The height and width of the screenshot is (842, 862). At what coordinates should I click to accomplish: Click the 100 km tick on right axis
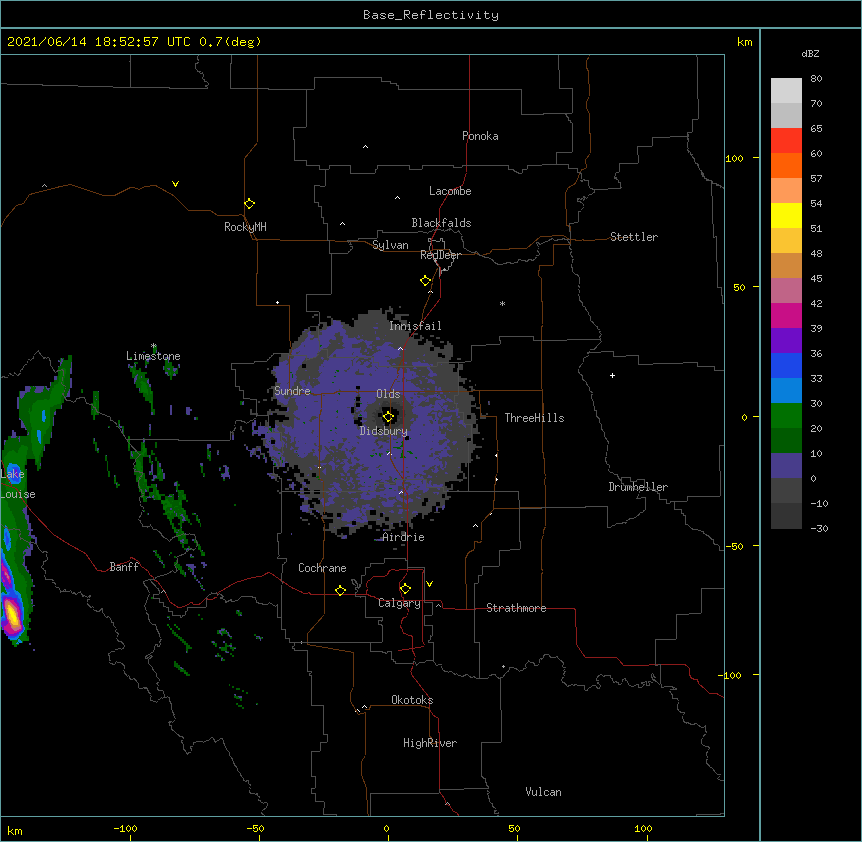tap(756, 158)
